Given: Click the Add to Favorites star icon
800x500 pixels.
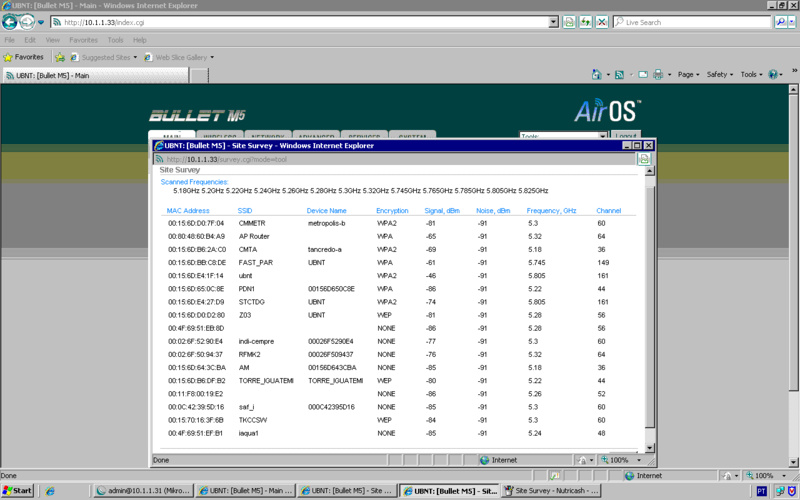Looking at the screenshot, I should [60, 57].
